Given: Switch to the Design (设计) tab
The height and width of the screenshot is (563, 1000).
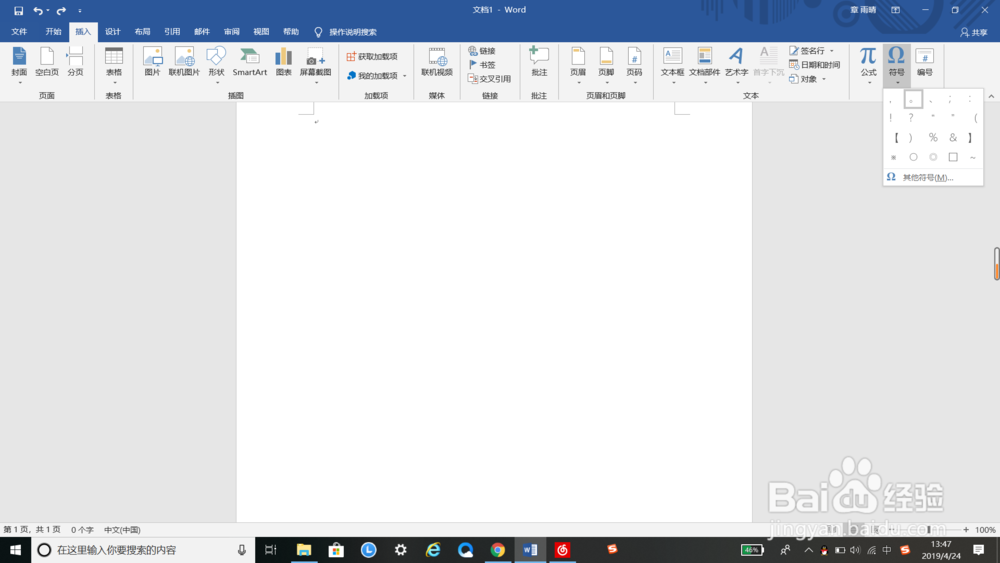Looking at the screenshot, I should pos(113,32).
